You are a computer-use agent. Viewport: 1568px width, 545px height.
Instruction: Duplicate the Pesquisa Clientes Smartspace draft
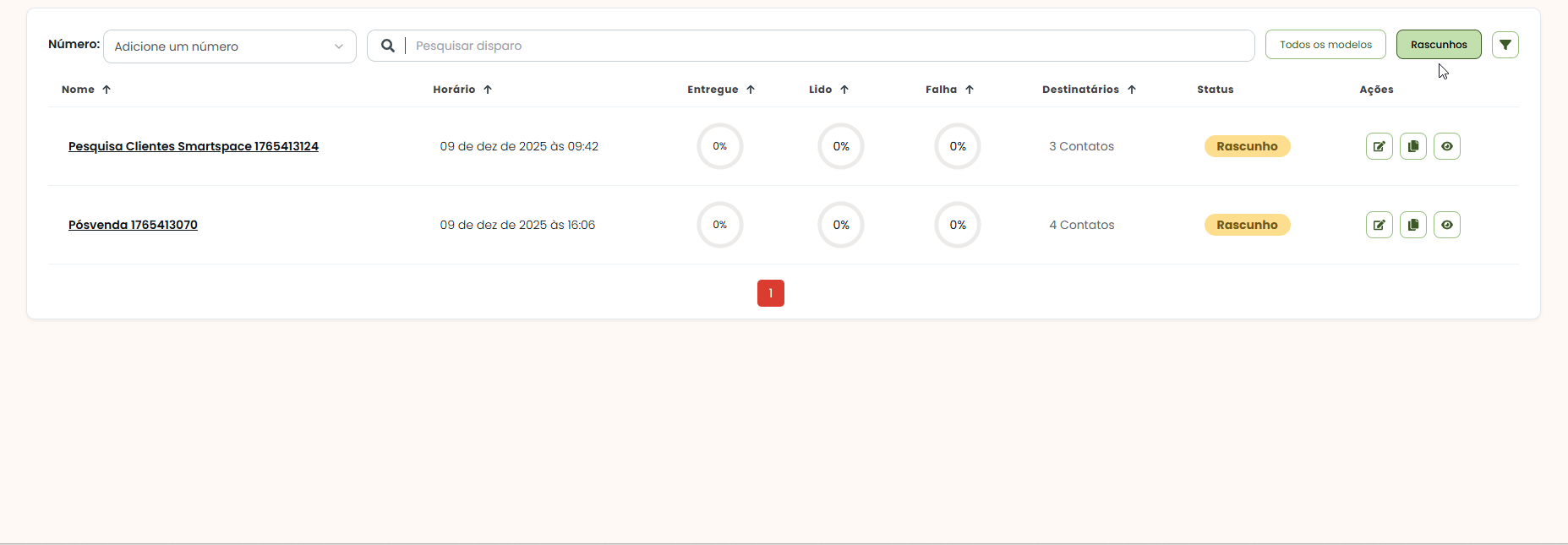coord(1412,146)
